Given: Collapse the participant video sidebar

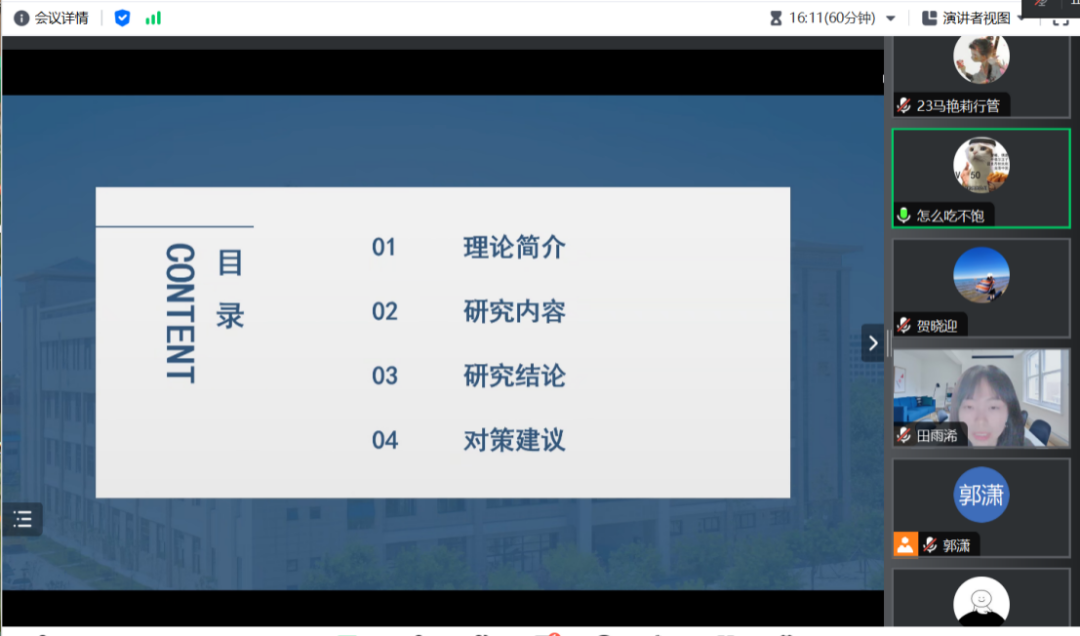Looking at the screenshot, I should pos(873,343).
